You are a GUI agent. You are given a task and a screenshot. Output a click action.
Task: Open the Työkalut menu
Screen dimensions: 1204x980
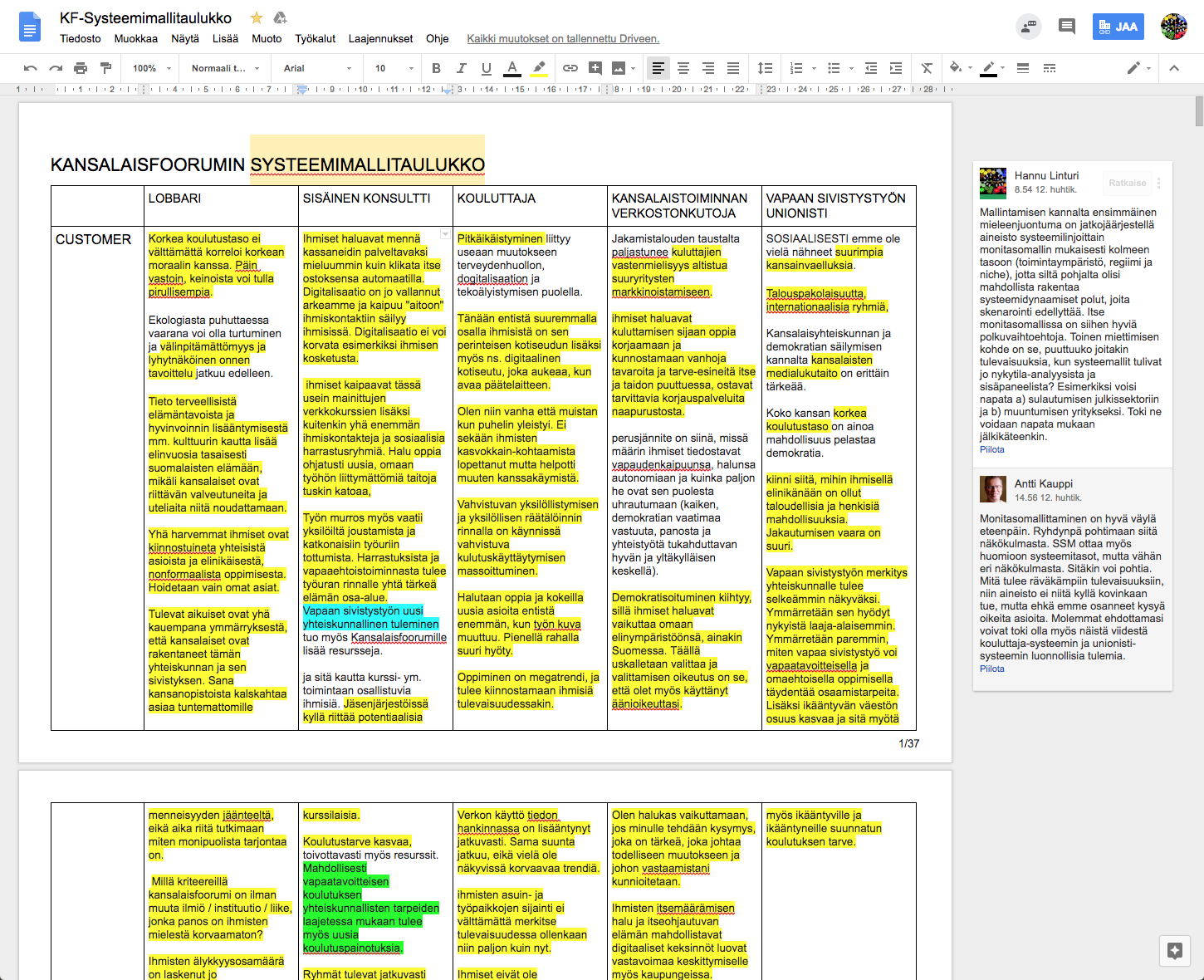tap(315, 38)
